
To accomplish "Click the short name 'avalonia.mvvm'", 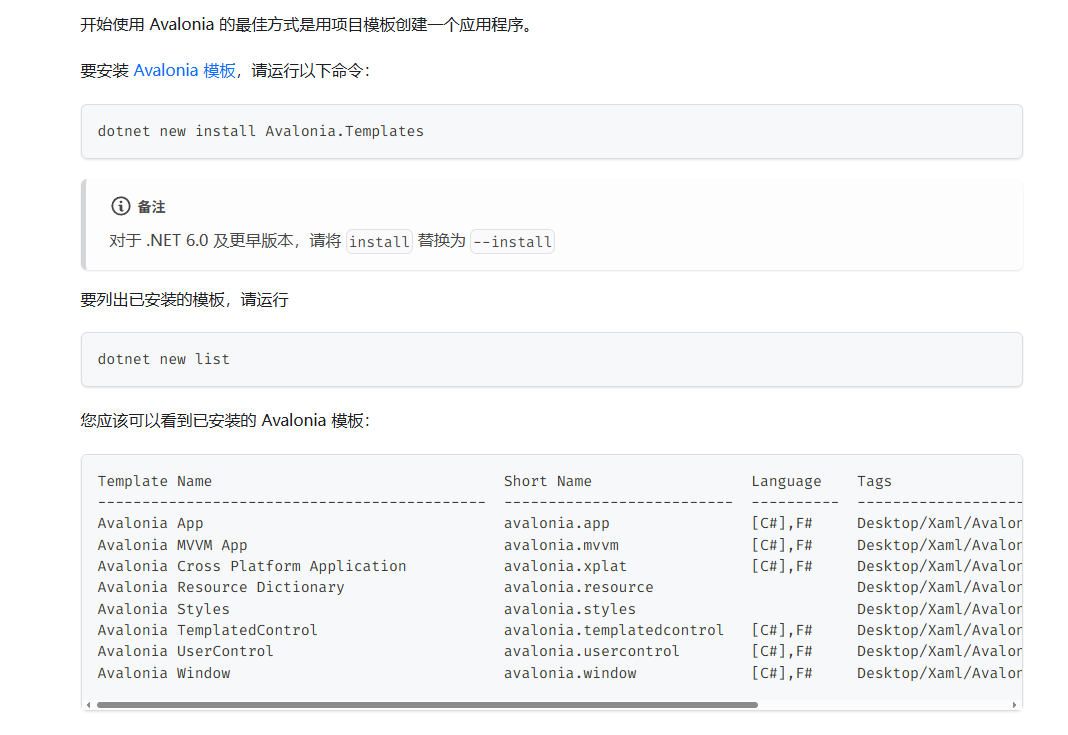I will tap(561, 545).
